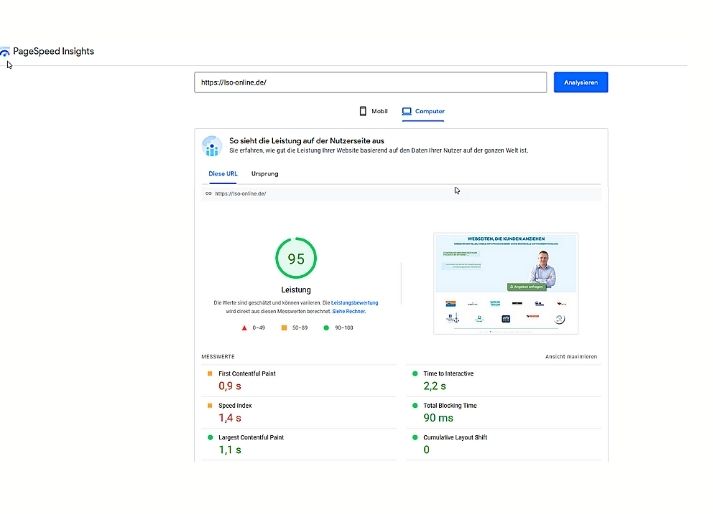
Task: Click the Total Blocking Time label
Action: [450, 405]
